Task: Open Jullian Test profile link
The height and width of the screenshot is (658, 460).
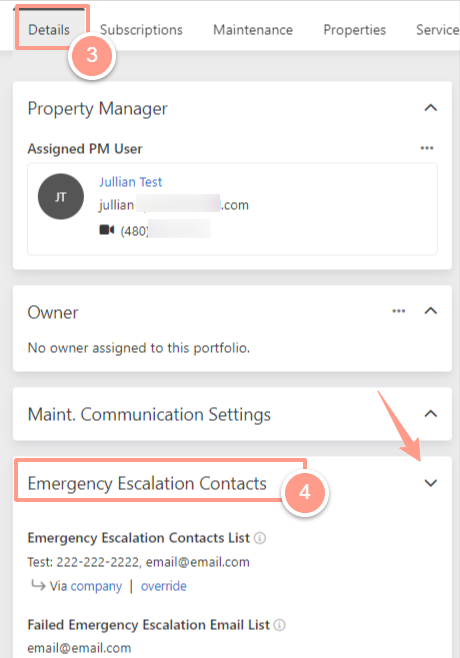Action: click(131, 182)
